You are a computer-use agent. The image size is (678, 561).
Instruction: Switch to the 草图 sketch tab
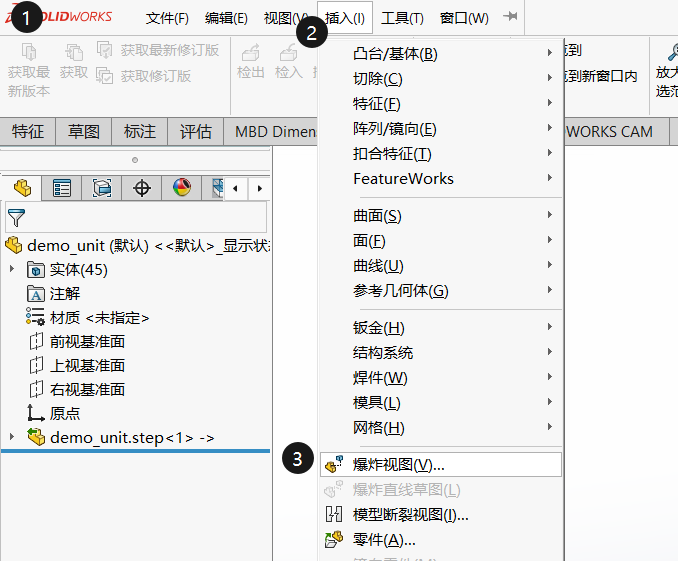(84, 131)
